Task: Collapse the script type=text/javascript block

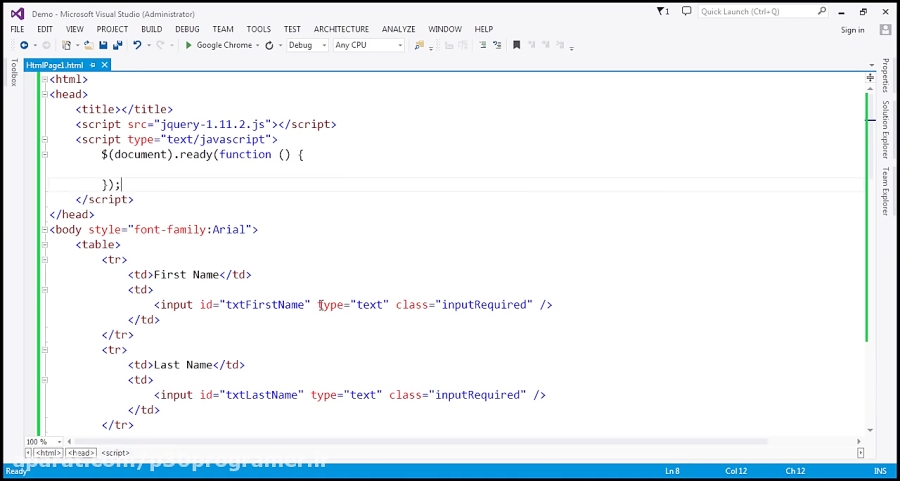Action: coord(45,139)
